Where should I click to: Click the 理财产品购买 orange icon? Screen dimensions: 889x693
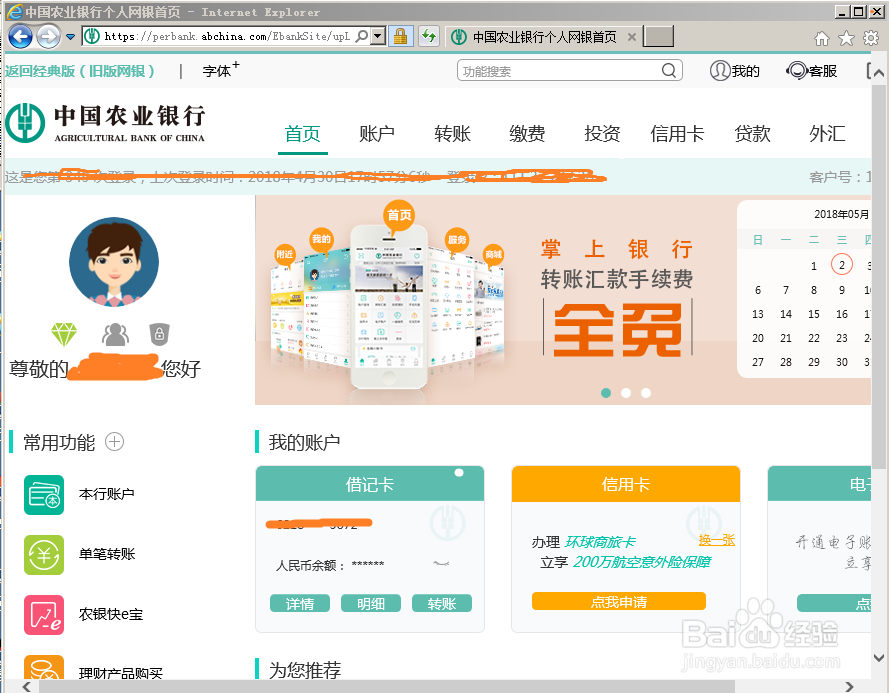point(44,667)
